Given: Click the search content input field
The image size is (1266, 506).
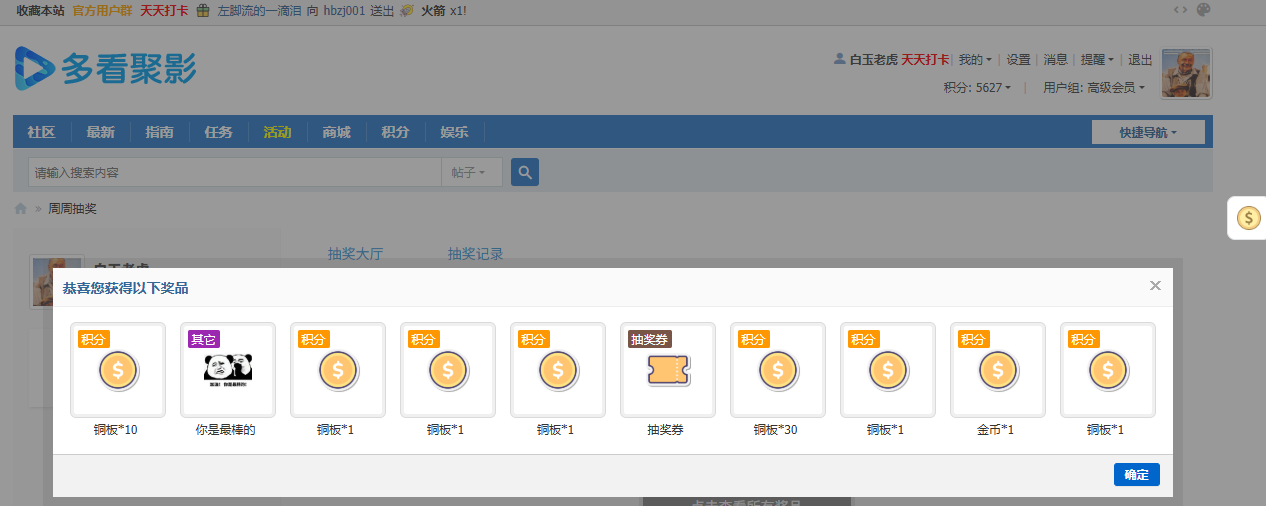Looking at the screenshot, I should (x=235, y=173).
